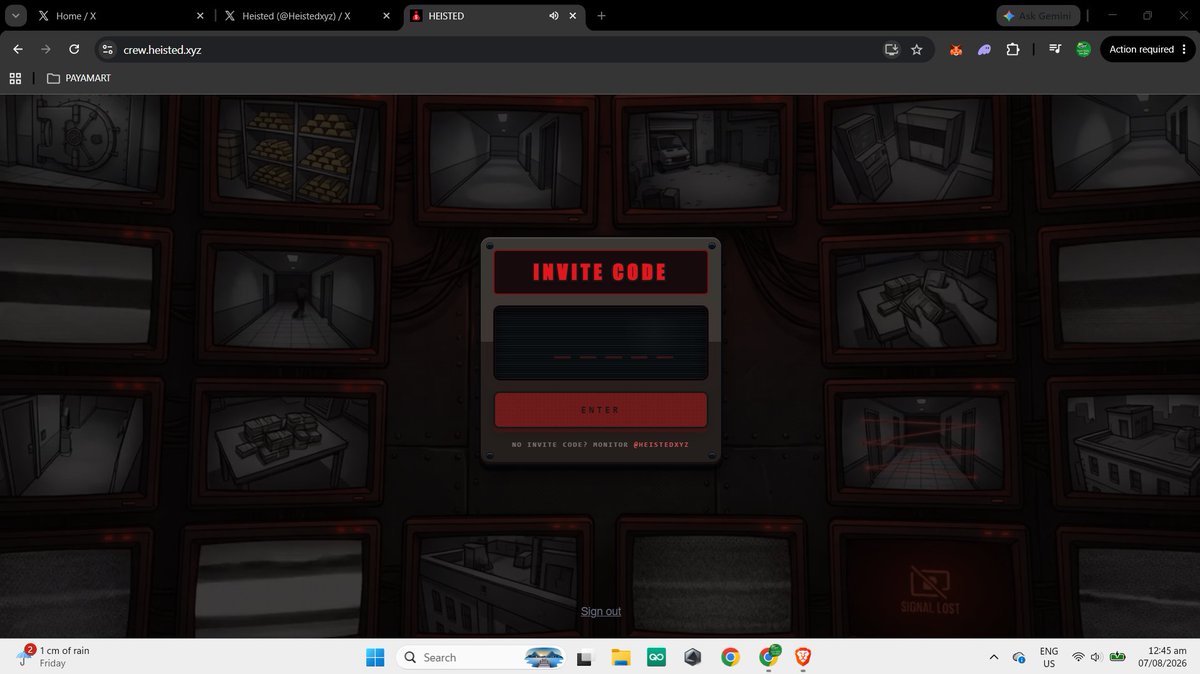The width and height of the screenshot is (1200, 674).
Task: Close the Home / X tab
Action: pos(200,16)
